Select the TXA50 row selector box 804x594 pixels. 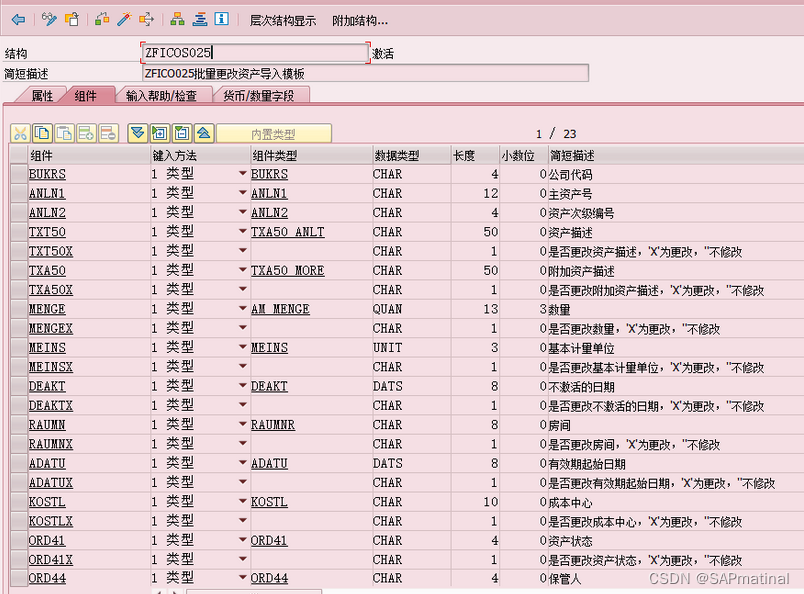[x=19, y=270]
